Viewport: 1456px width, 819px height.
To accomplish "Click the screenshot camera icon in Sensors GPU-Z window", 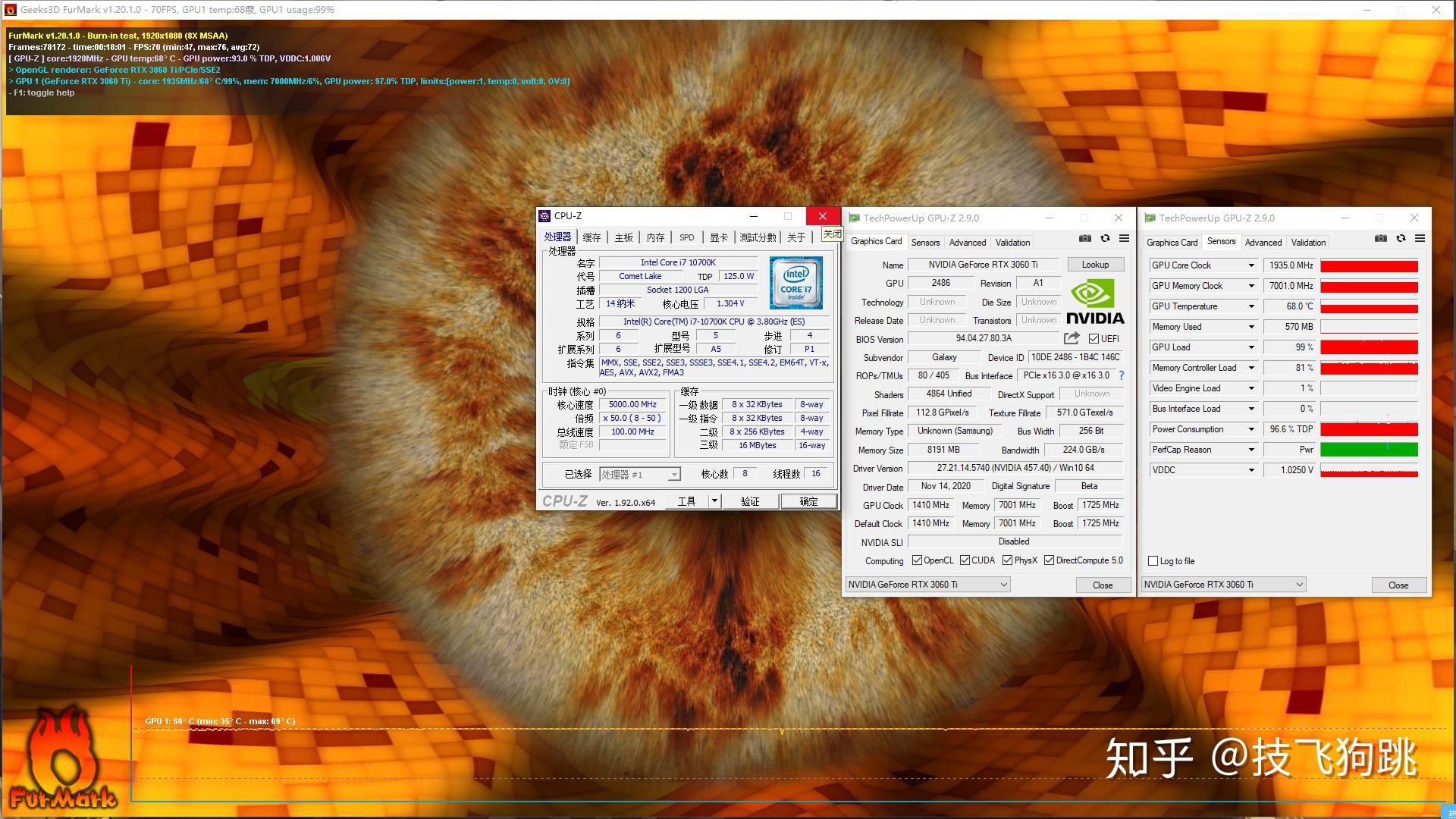I will coord(1381,239).
